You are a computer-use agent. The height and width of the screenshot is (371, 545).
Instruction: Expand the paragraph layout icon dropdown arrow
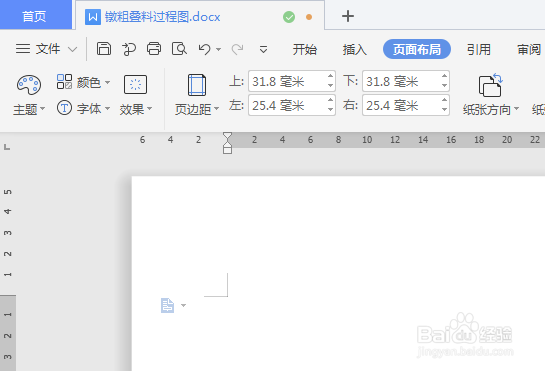click(x=184, y=305)
